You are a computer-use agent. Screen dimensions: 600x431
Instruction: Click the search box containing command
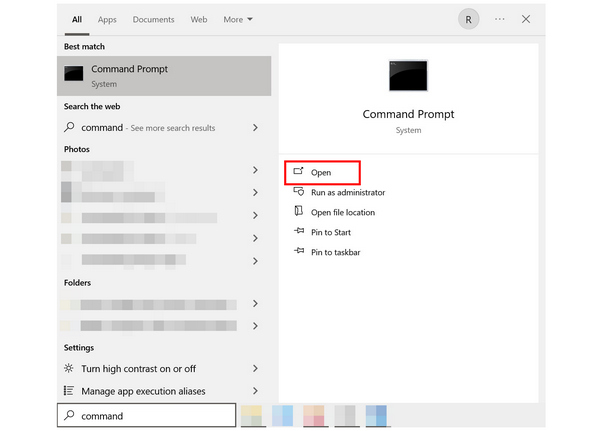pos(147,415)
